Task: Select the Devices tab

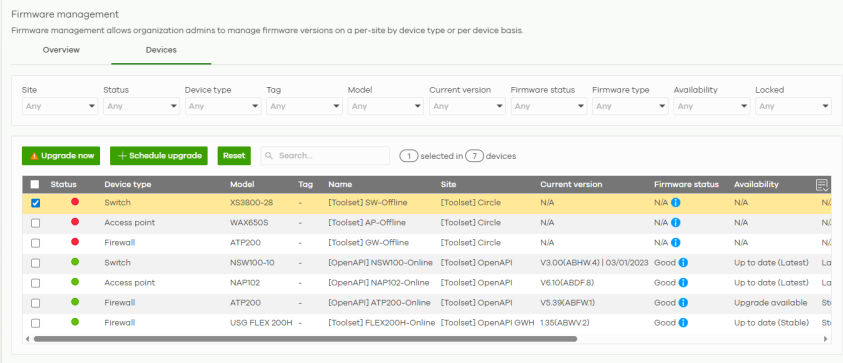Action: click(x=161, y=50)
